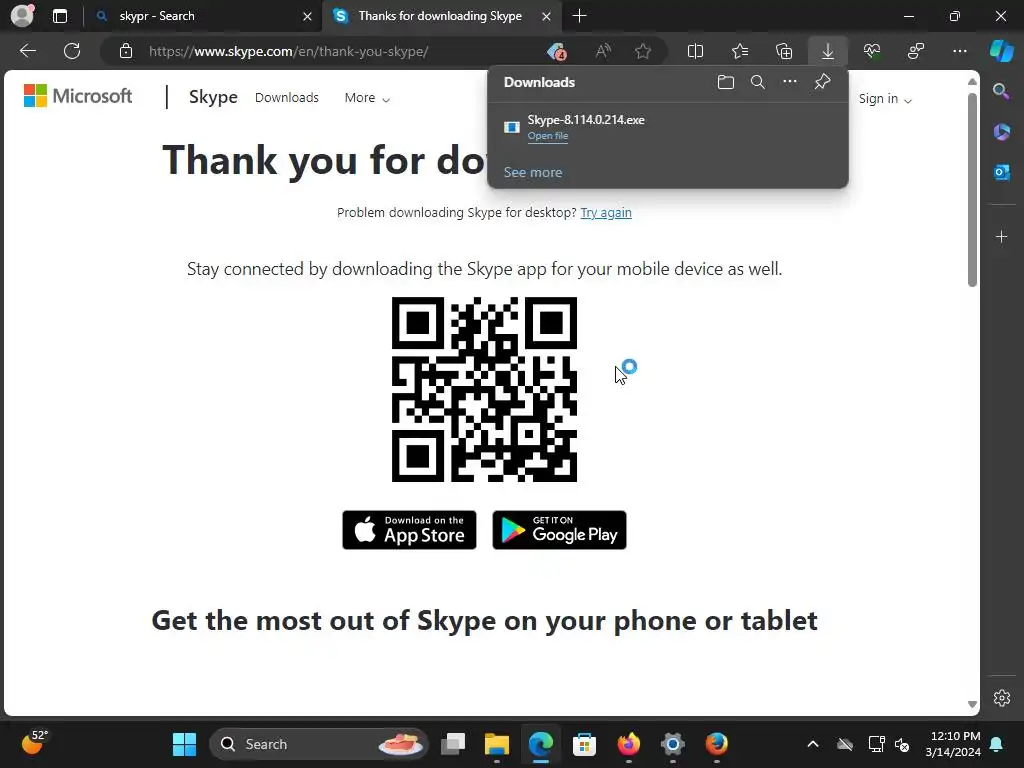The height and width of the screenshot is (768, 1024).
Task: Go back with the back arrow
Action: (28, 51)
